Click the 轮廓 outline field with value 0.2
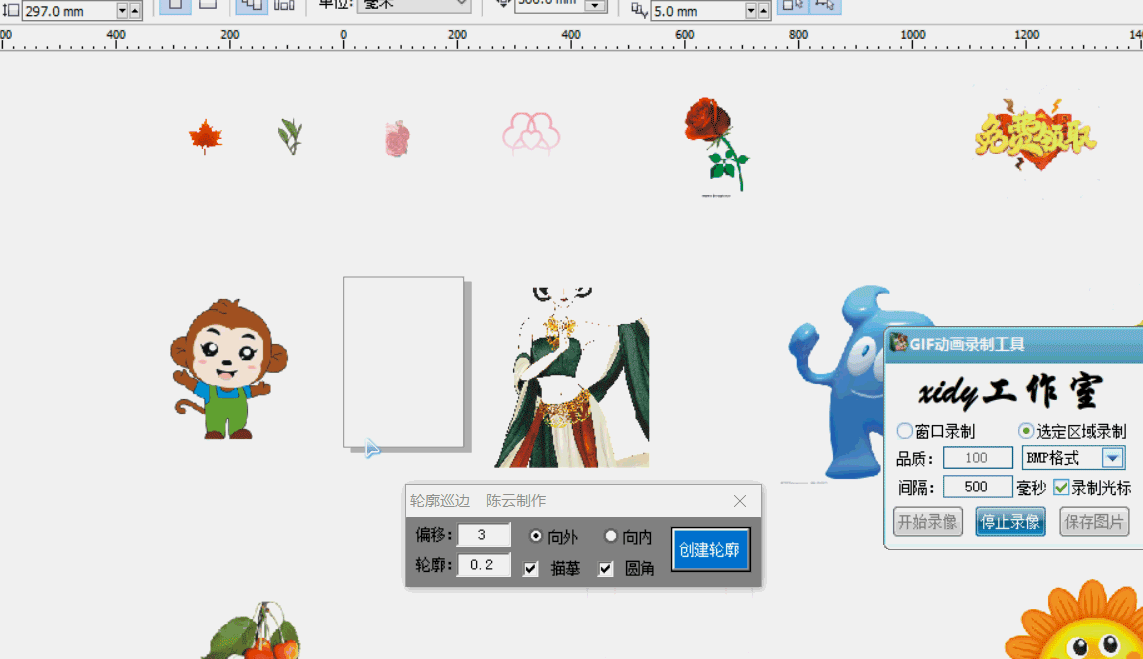 (483, 565)
